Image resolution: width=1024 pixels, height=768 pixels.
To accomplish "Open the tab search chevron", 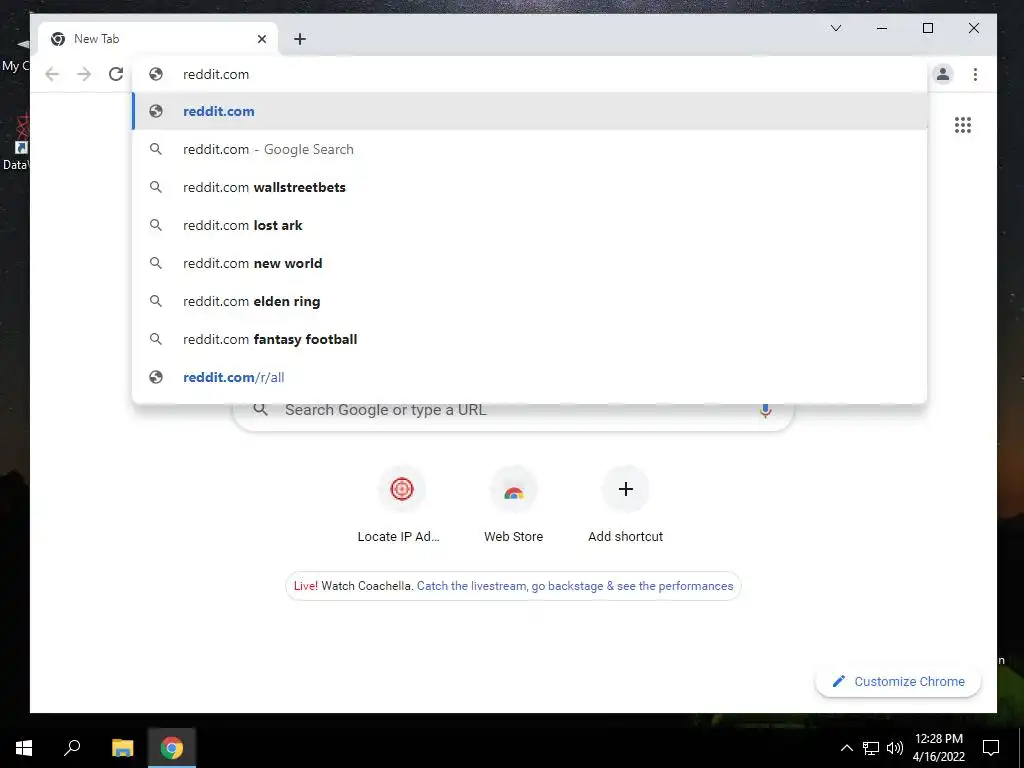I will (836, 28).
